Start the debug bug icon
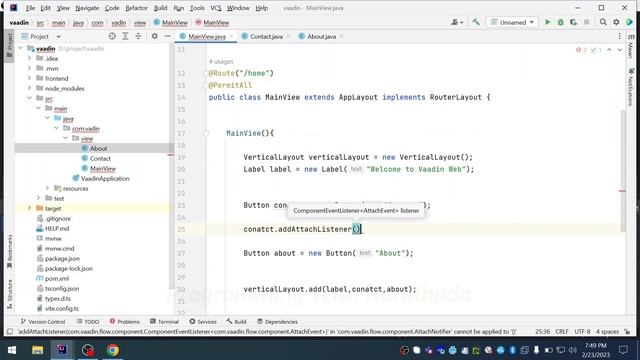Viewport: 640px width, 360px height. point(560,22)
